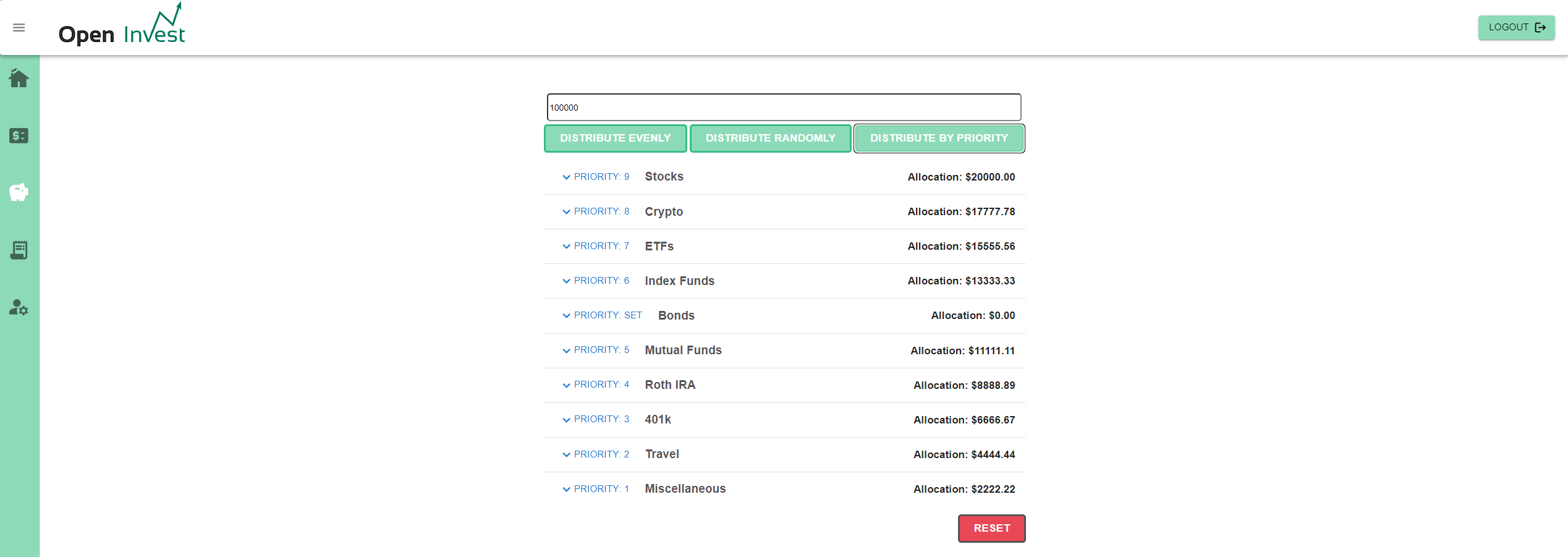Open the PRIORITY: 8 dropdown for Crypto
The height and width of the screenshot is (557, 1568).
point(596,211)
